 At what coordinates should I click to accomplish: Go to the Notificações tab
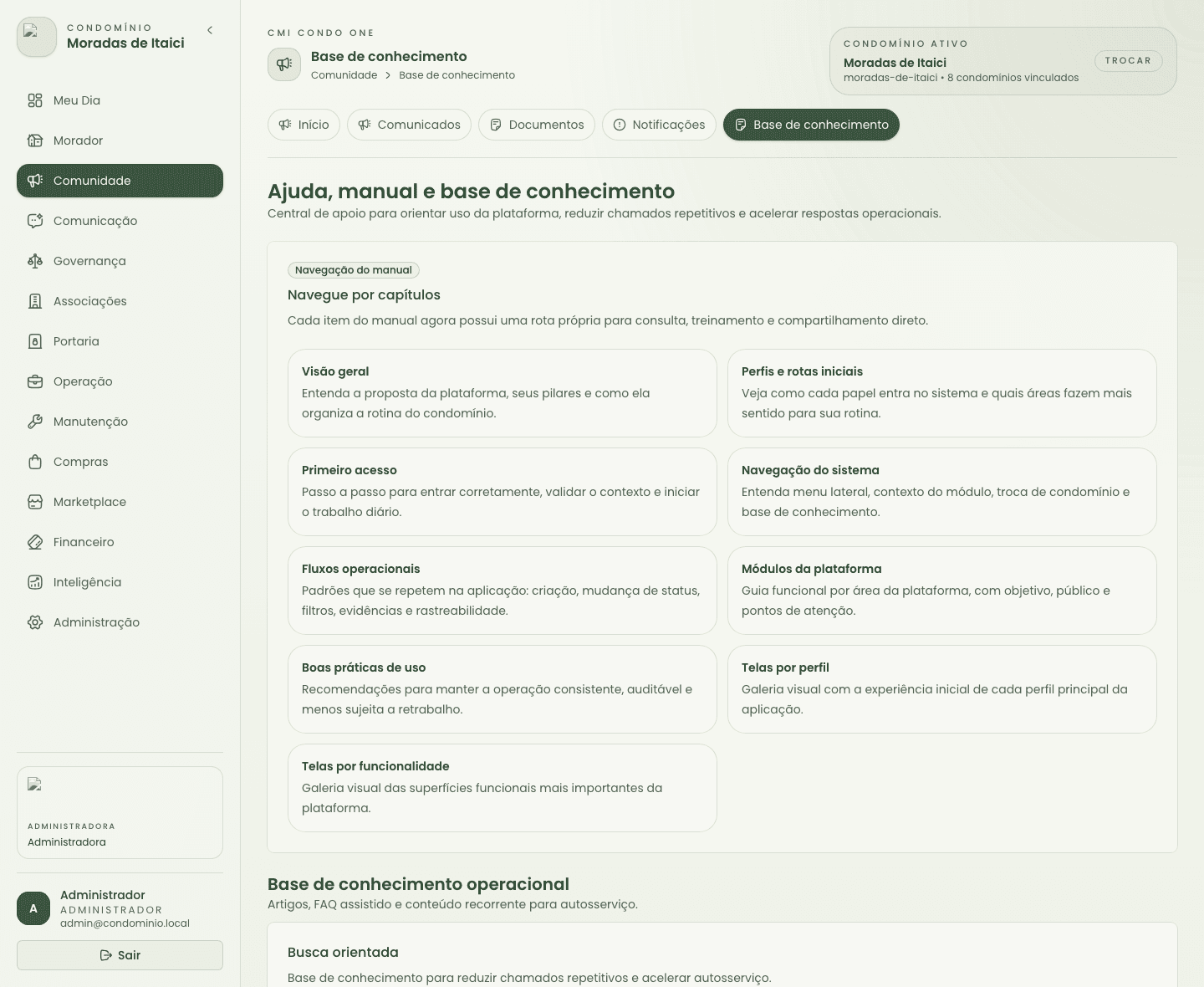[x=660, y=125]
